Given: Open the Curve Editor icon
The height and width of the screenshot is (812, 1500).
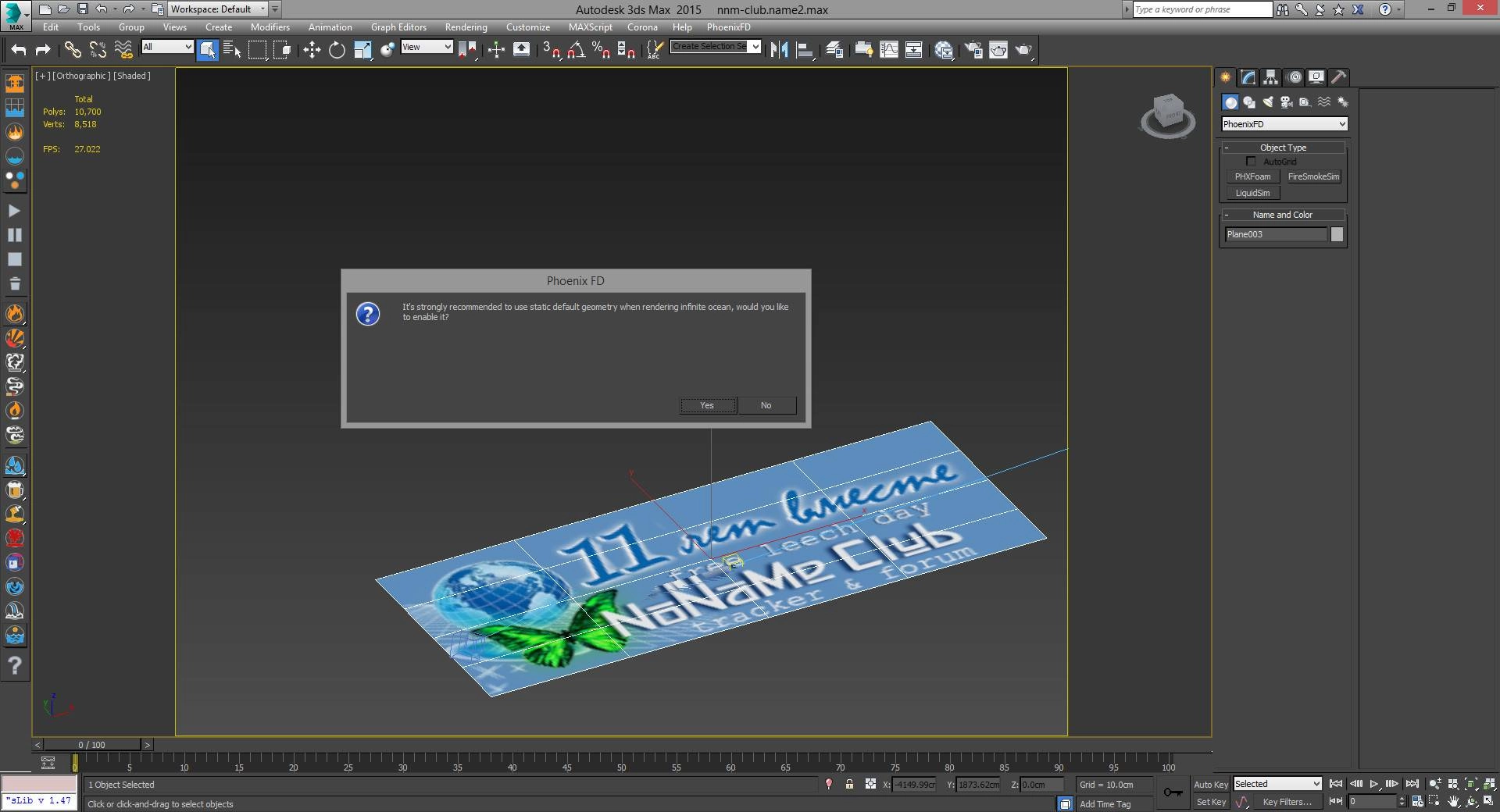Looking at the screenshot, I should pyautogui.click(x=889, y=50).
